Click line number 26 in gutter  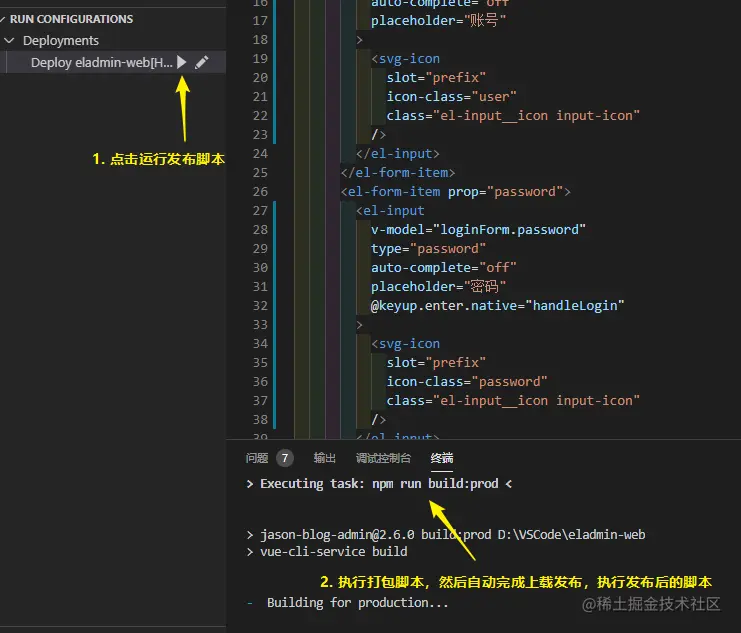pos(260,191)
